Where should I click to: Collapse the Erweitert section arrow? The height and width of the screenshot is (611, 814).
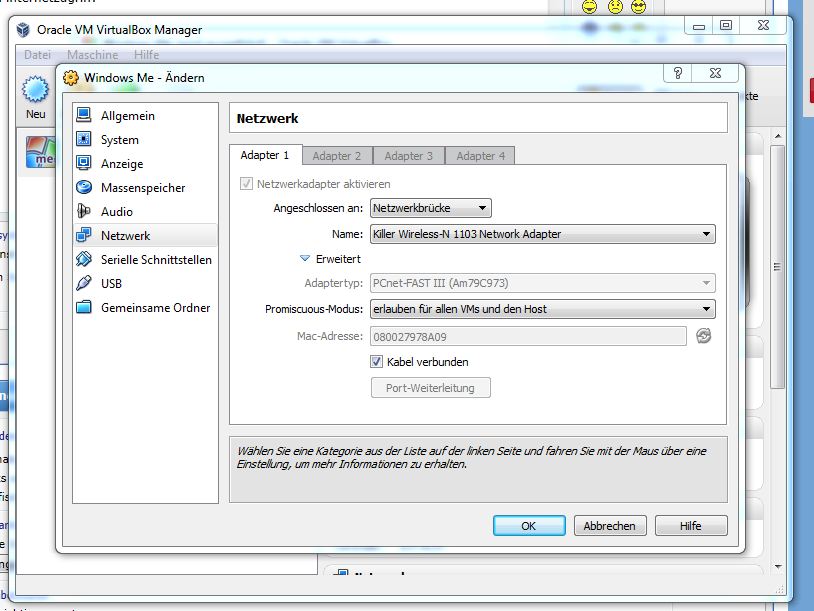[305, 258]
